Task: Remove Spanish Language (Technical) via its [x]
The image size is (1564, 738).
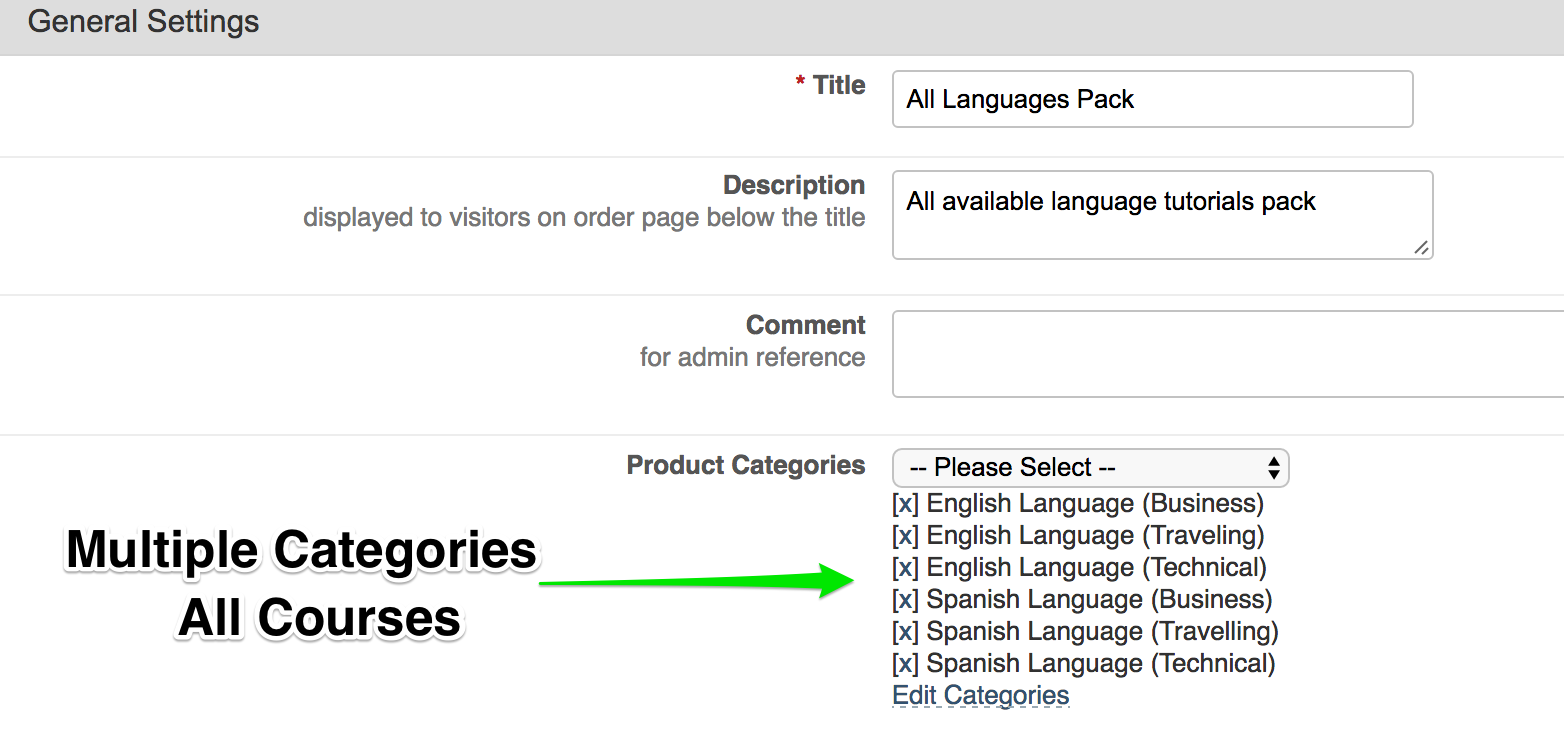Action: 904,664
